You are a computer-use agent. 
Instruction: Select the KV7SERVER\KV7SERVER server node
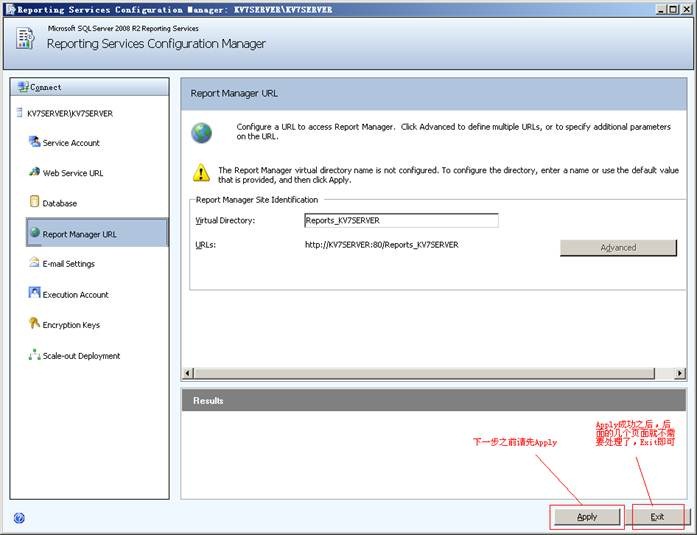click(70, 113)
